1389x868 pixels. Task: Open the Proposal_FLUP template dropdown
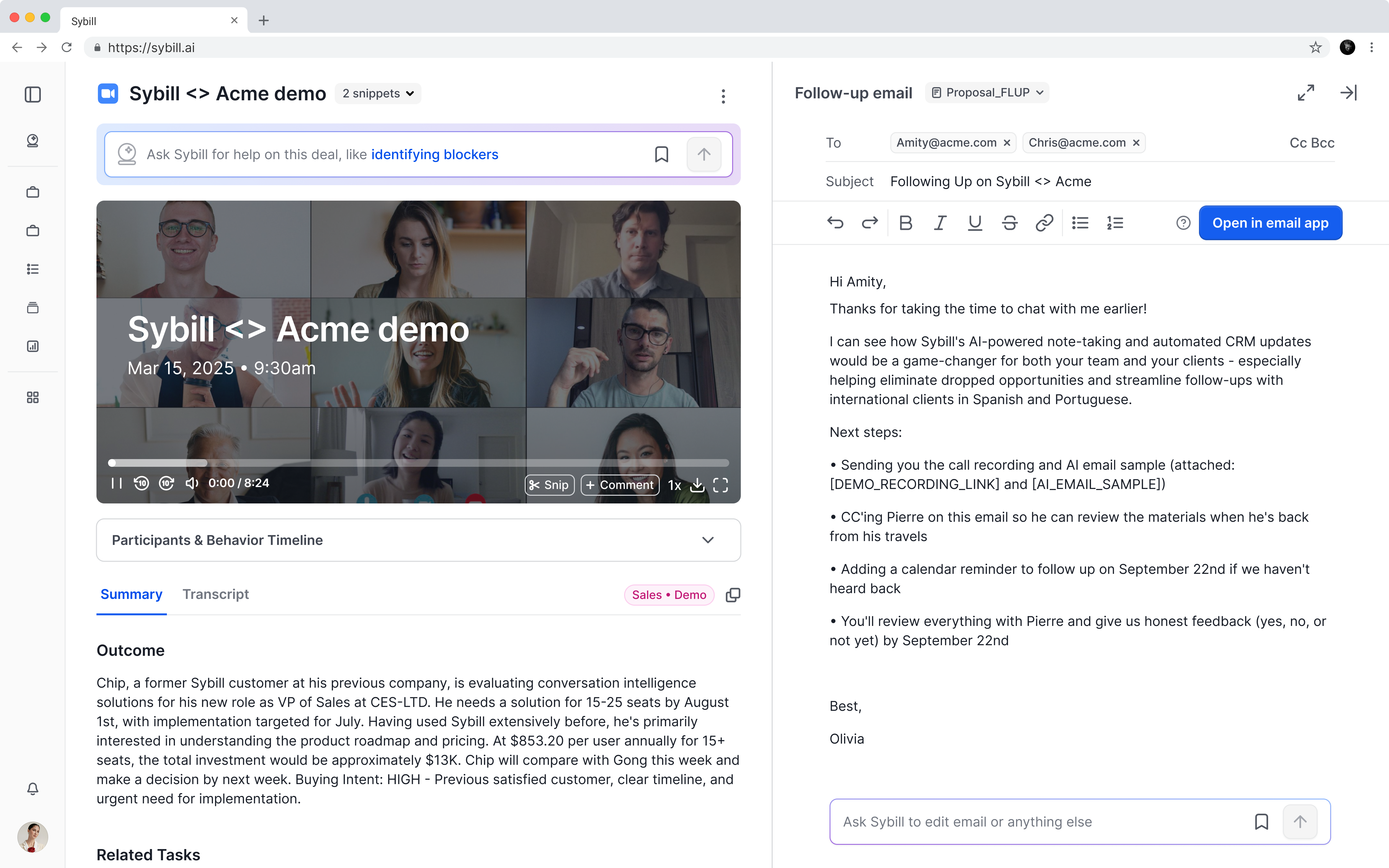(x=987, y=93)
